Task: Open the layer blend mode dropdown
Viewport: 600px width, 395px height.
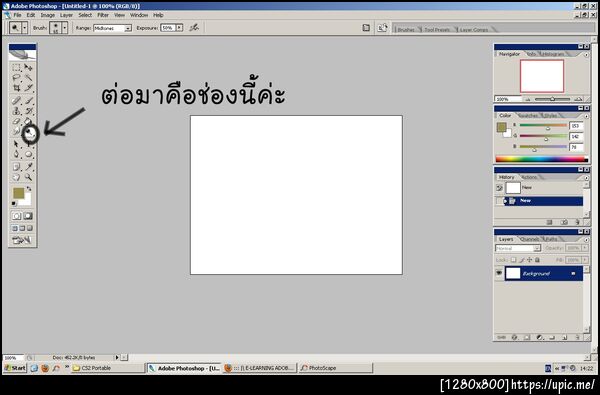Action: click(518, 248)
